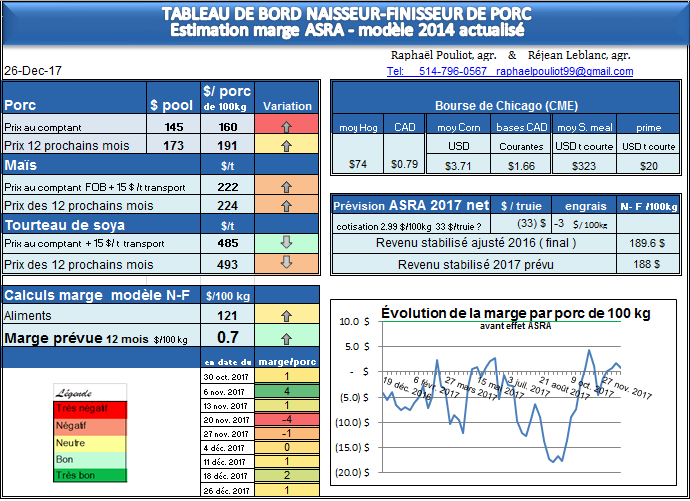Click the up arrow for Porc prix au comptant

click(287, 127)
